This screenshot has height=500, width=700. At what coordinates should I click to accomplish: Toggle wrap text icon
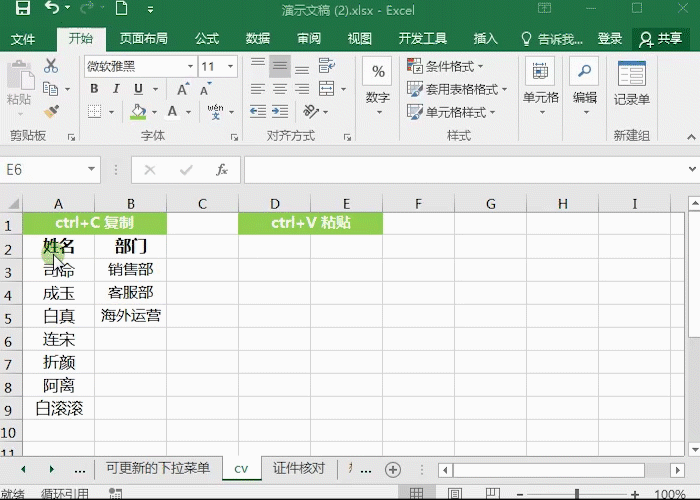(327, 66)
